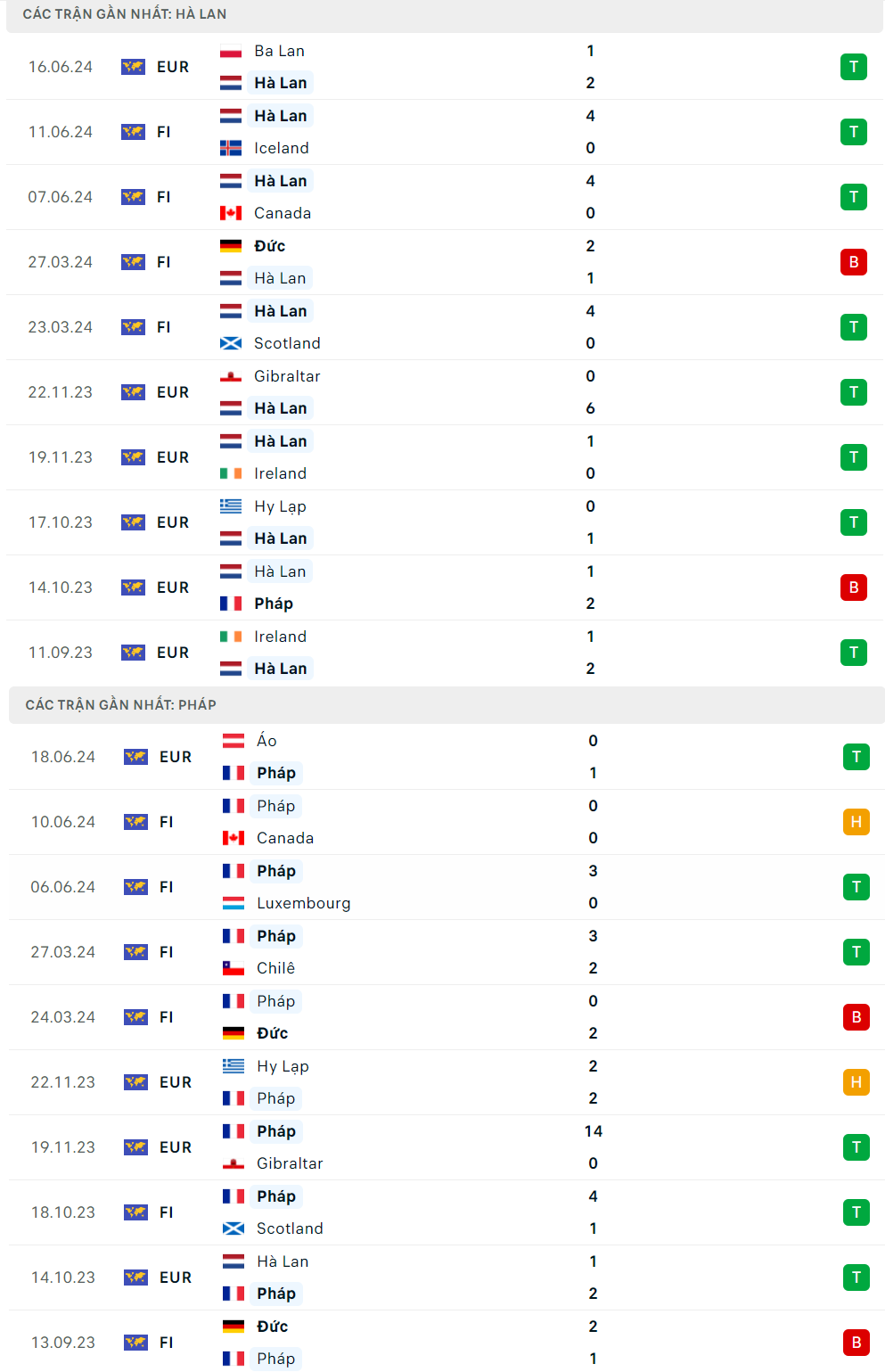Open the 27.03.24 Đức vs Hà Lan match date

coord(61,262)
